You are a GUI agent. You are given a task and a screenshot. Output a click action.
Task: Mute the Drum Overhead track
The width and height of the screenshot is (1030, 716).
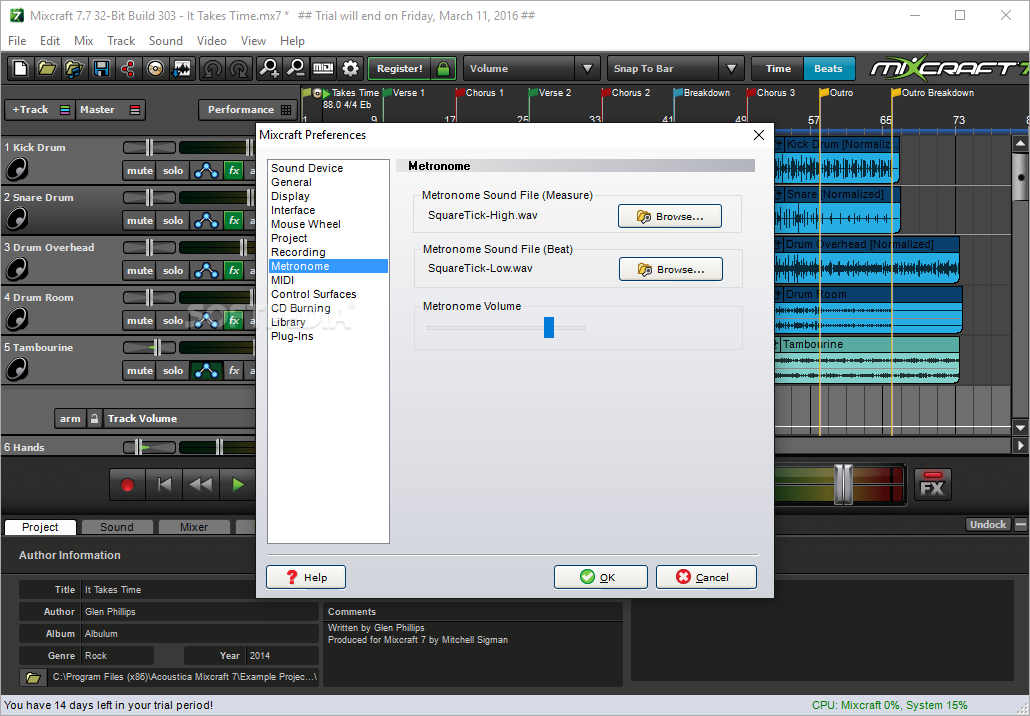coord(140,271)
